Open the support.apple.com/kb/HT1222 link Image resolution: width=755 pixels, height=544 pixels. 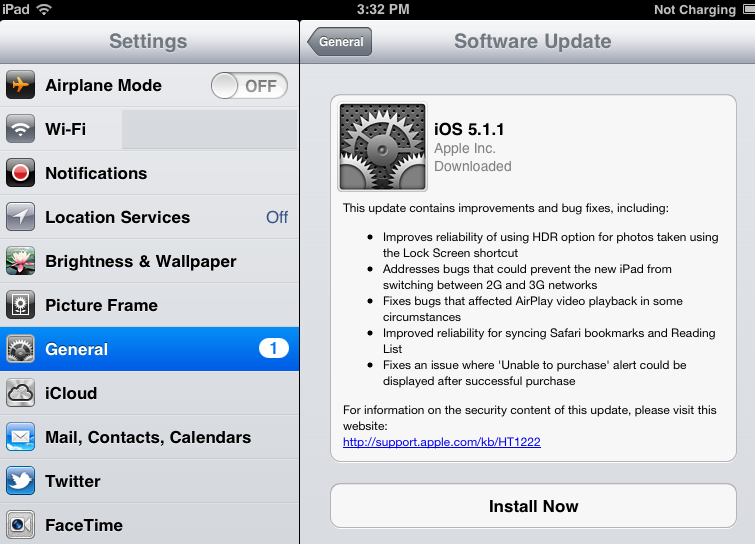[442, 442]
